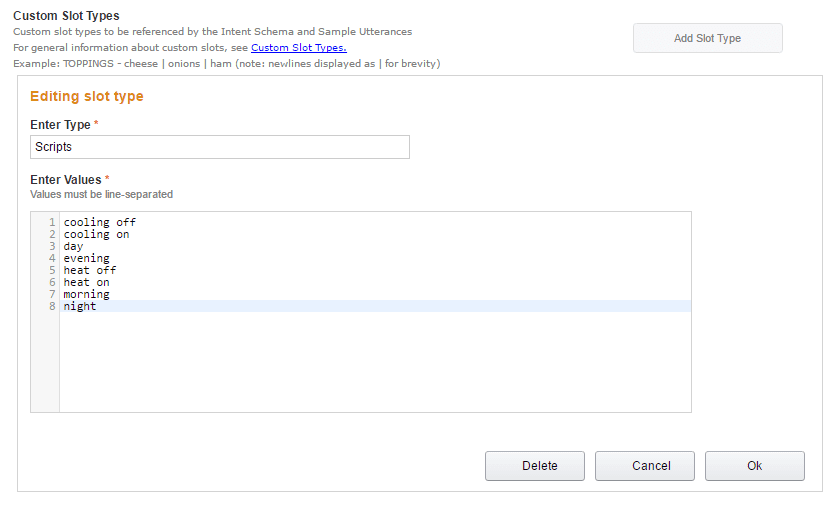
Task: Click the "cooling on" value line
Action: point(97,234)
